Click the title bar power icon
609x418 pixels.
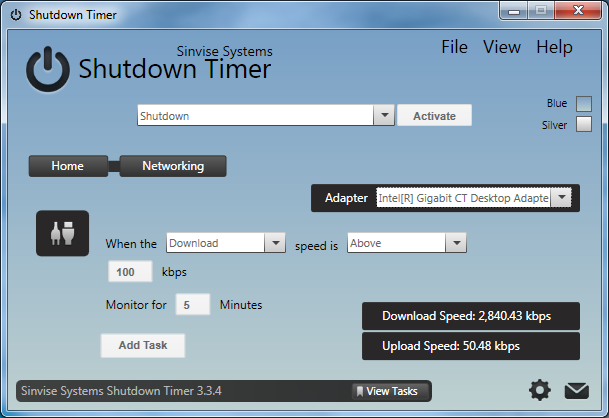click(16, 15)
